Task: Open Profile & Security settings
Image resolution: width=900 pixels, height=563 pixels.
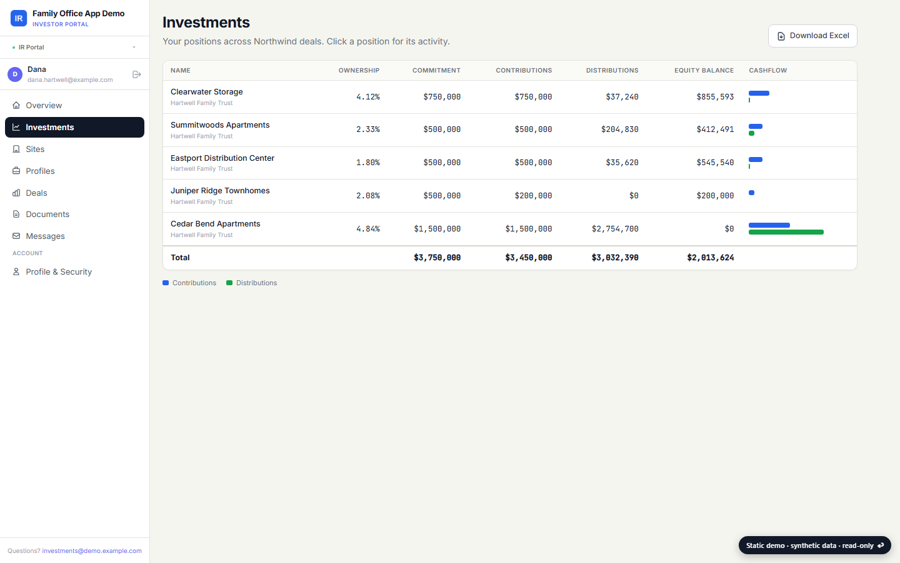Action: (x=75, y=272)
